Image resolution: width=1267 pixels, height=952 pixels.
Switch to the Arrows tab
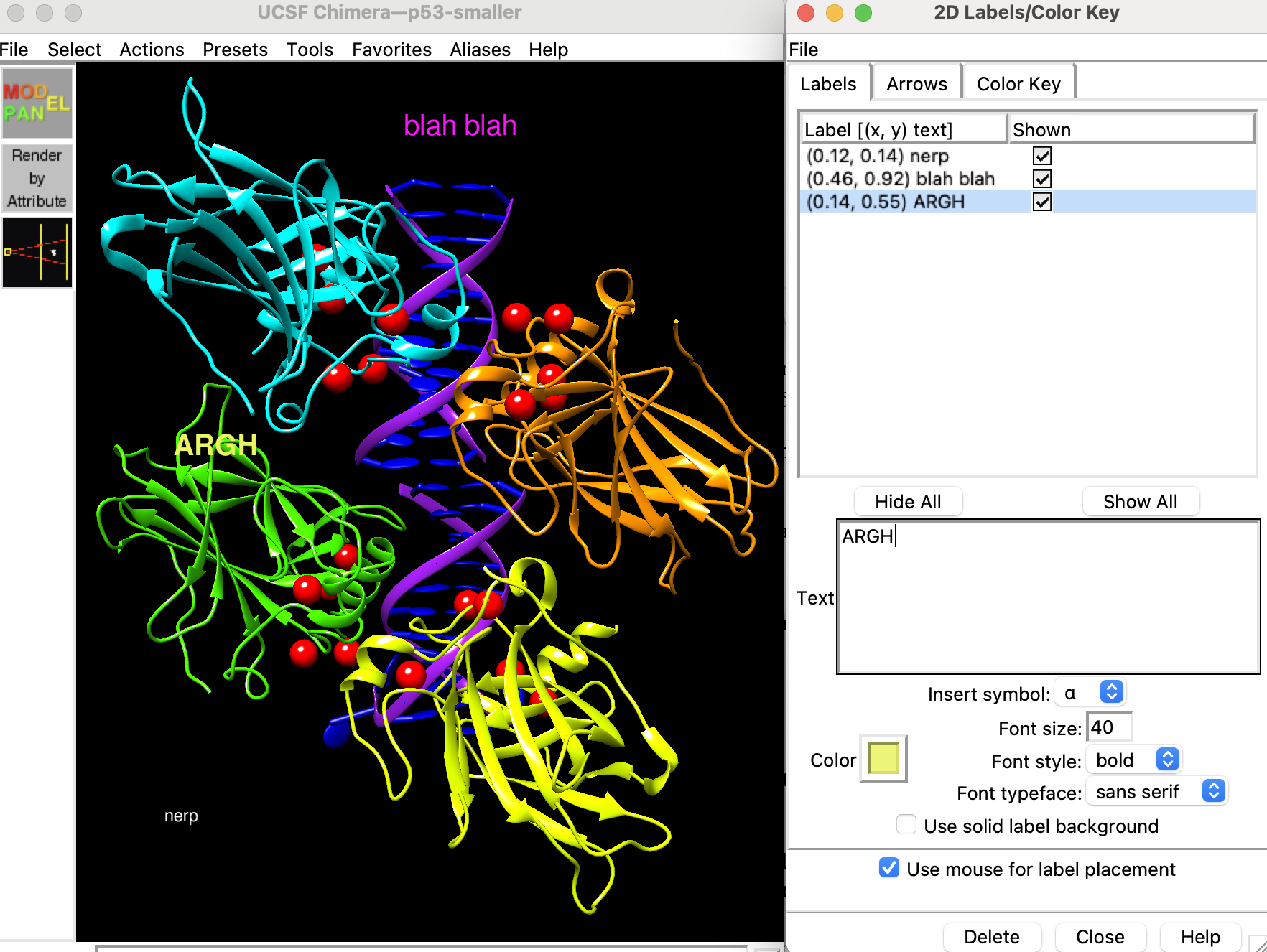click(x=916, y=84)
